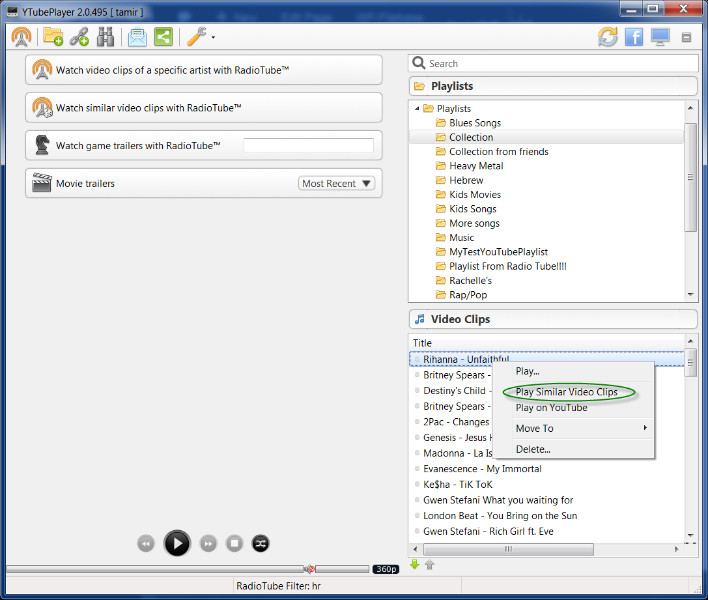Viewport: 708px width, 600px height.
Task: Select Evanescence - My Immortal clip
Action: [482, 469]
